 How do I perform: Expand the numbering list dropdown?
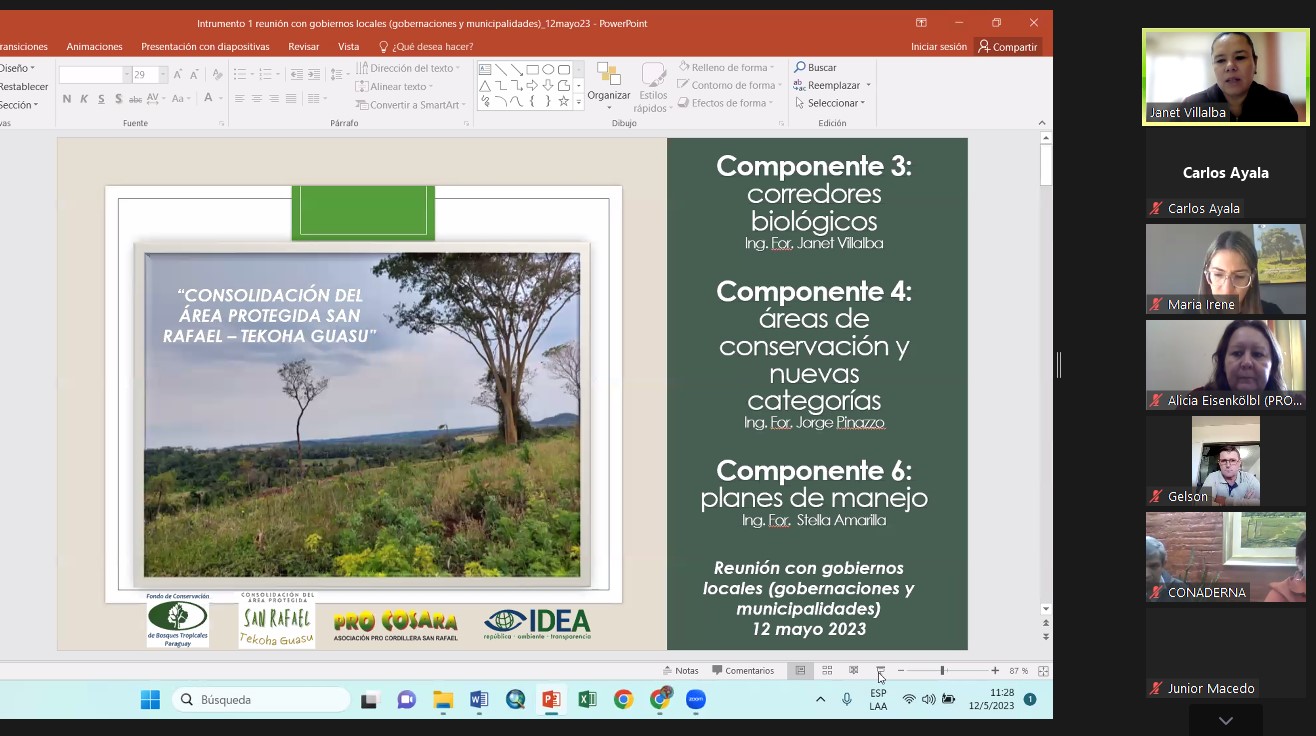277,74
